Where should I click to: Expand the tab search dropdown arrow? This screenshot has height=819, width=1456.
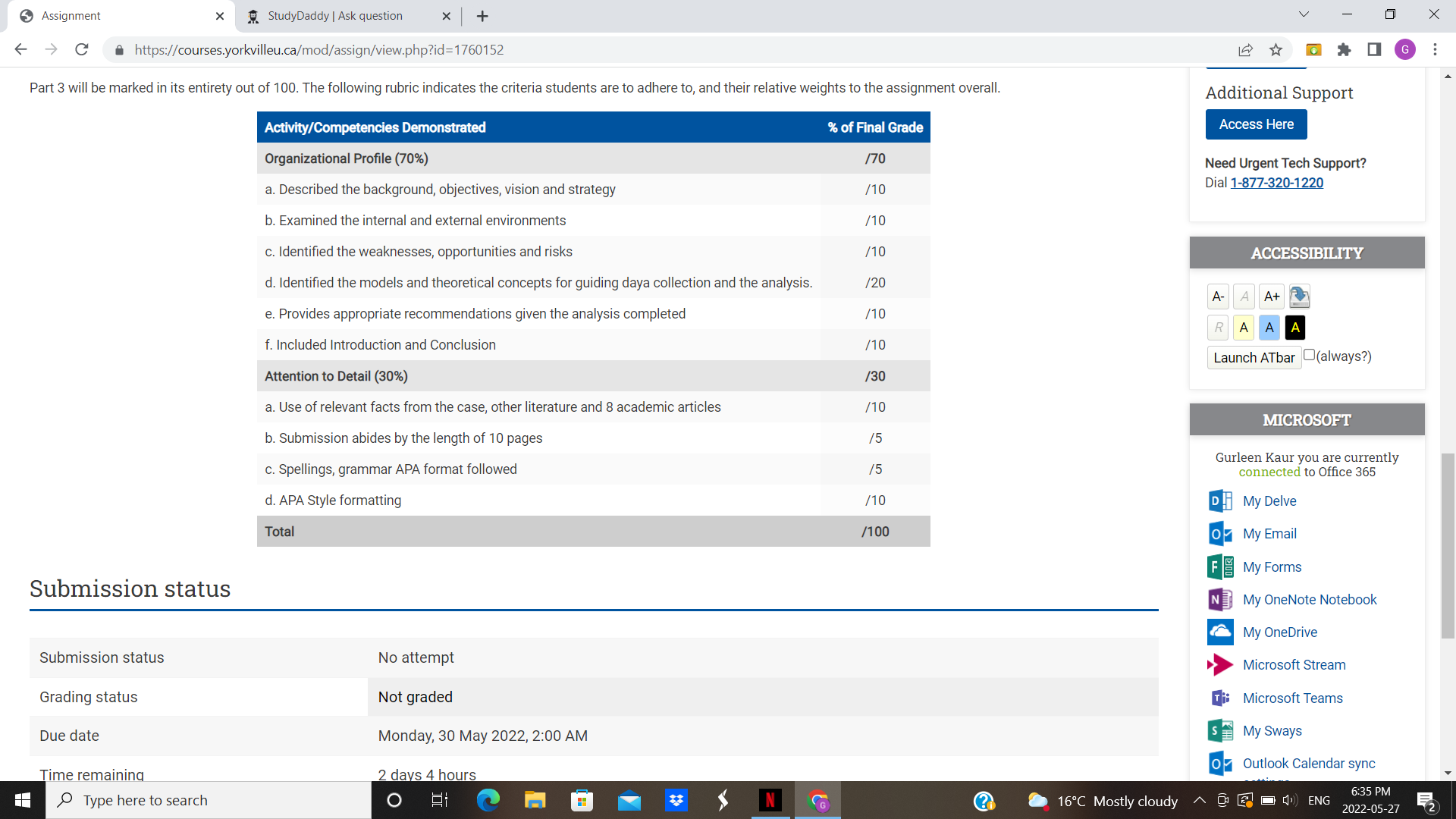pyautogui.click(x=1304, y=14)
